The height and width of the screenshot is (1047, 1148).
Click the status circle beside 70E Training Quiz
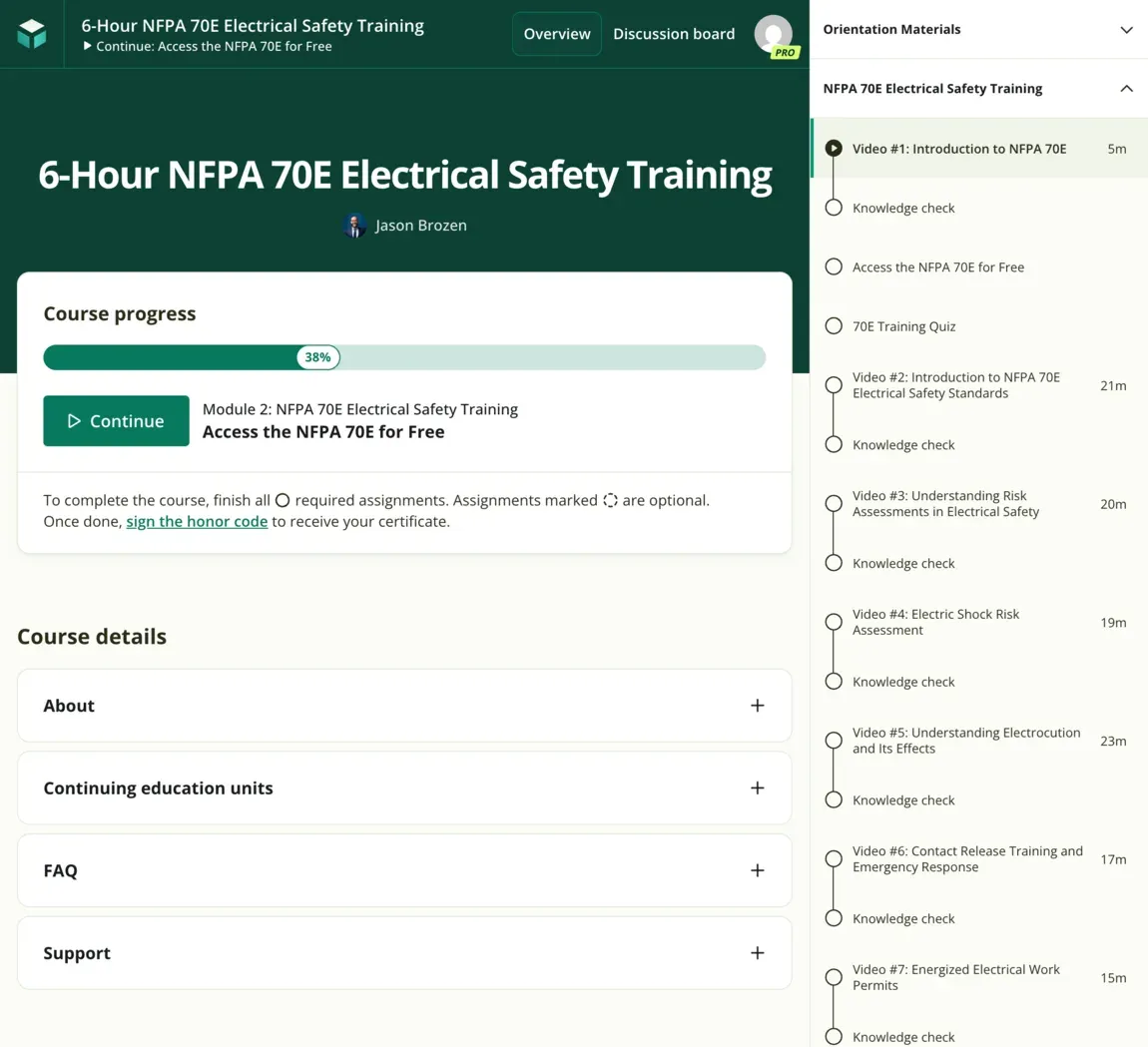coord(834,326)
